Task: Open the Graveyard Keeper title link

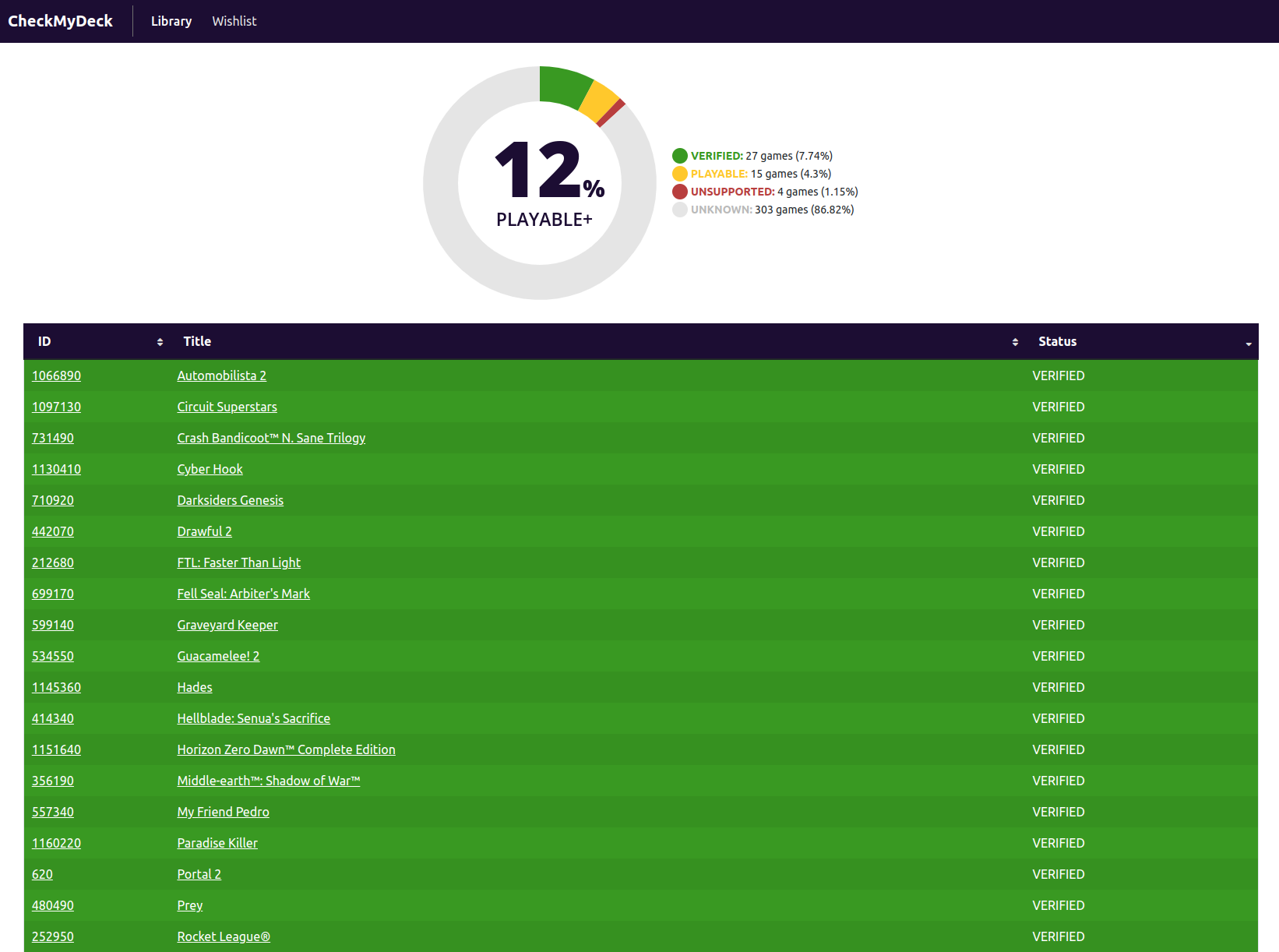Action: click(x=227, y=625)
